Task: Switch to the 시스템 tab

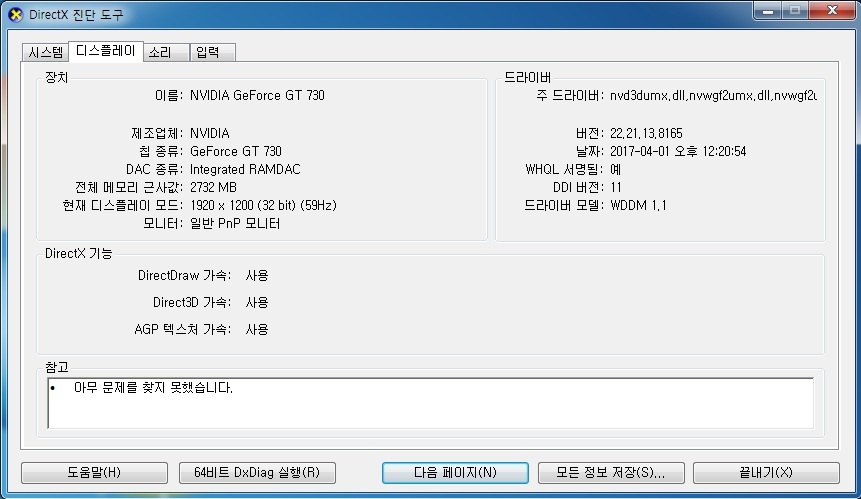Action: [46, 53]
